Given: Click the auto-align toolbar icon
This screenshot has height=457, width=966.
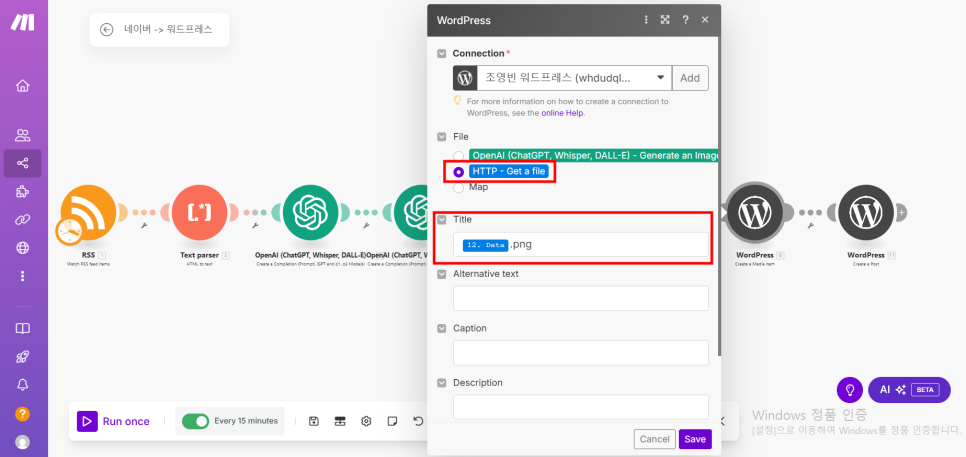Looking at the screenshot, I should (339, 421).
